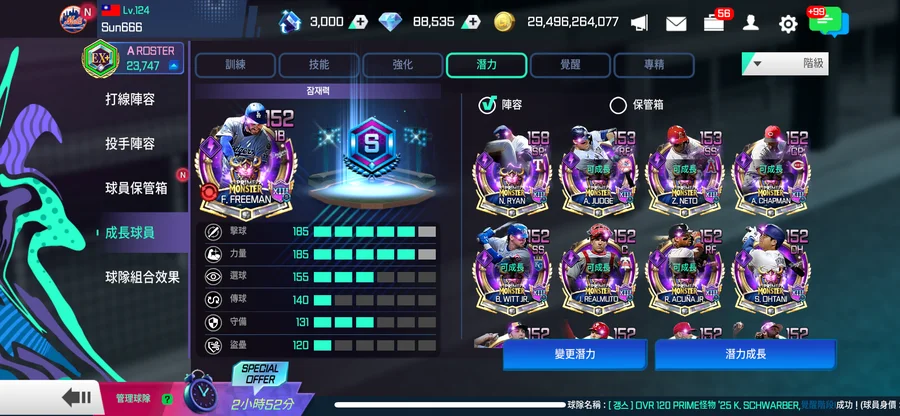Screen dimensions: 900x416
Task: Open the profile person icon
Action: pos(750,23)
